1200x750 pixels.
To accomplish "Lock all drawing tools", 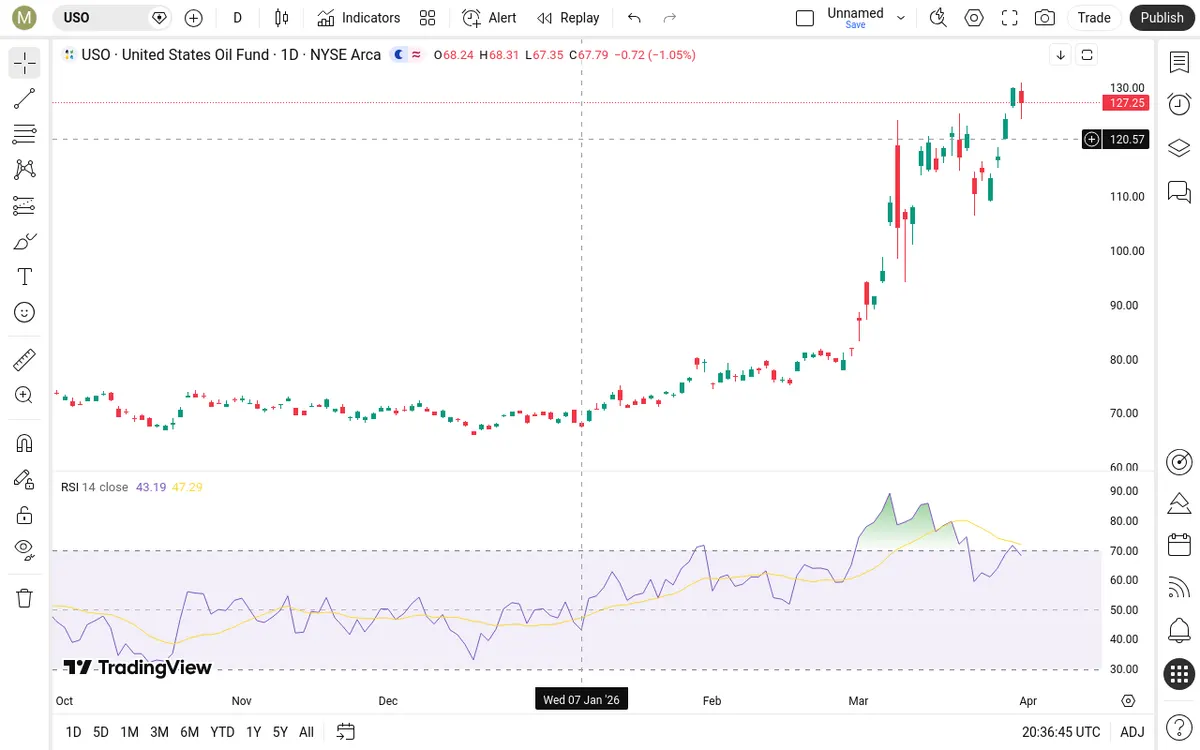I will pyautogui.click(x=25, y=515).
